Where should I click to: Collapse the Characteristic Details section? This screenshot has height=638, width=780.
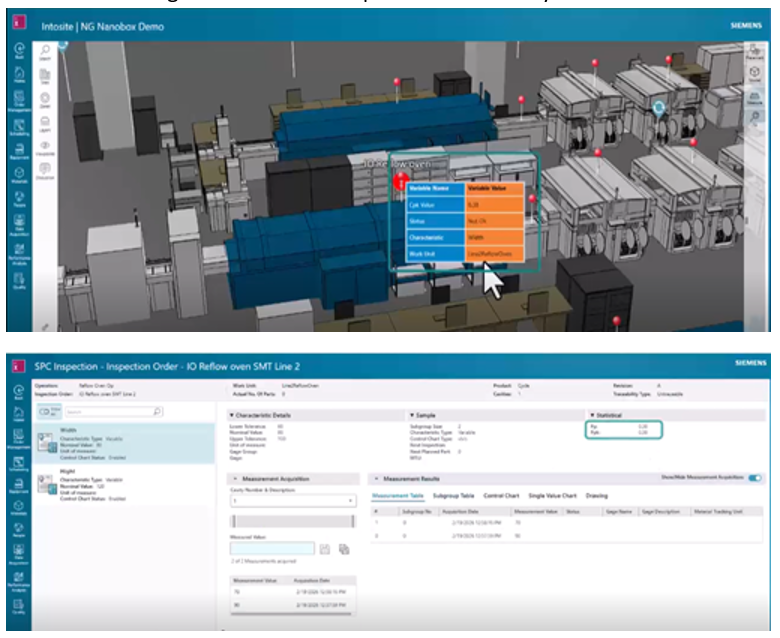(232, 415)
